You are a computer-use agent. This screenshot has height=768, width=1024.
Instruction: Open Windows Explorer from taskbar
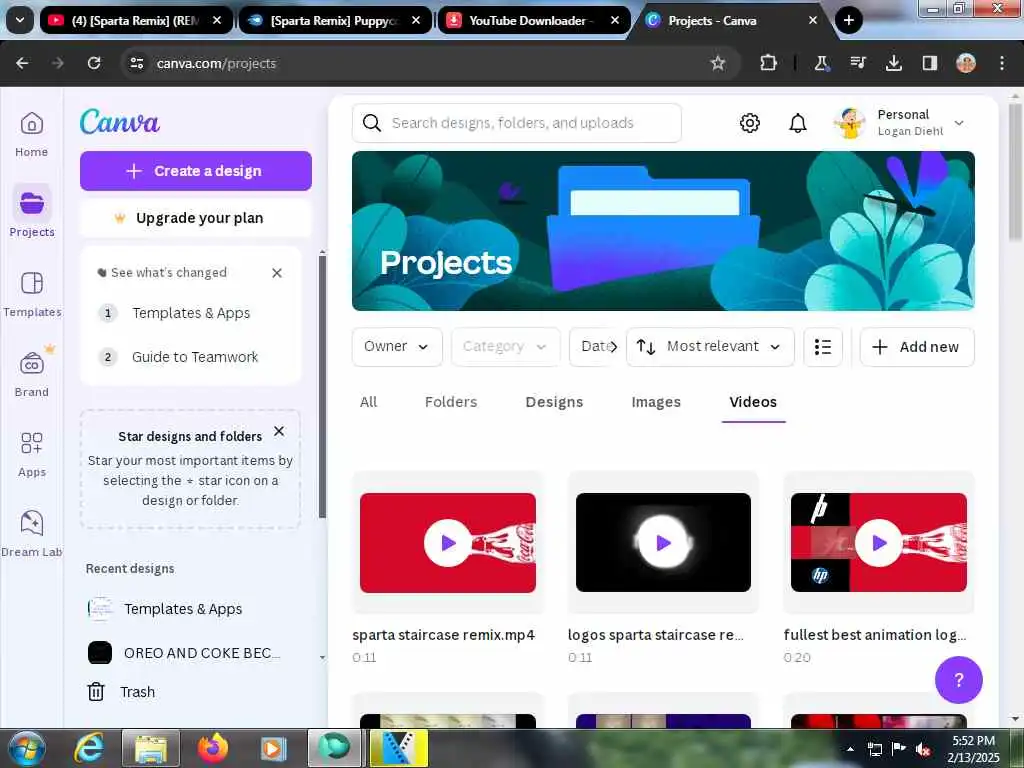[151, 748]
